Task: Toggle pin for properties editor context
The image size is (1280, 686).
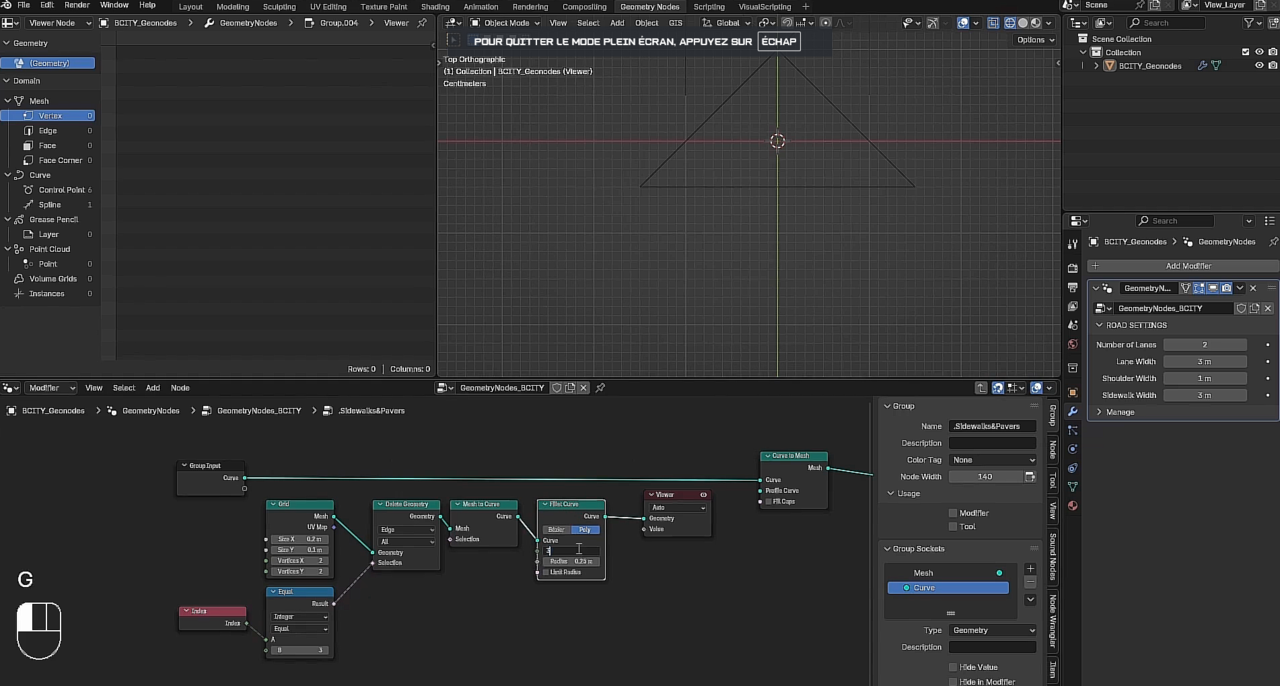Action: pos(1273,242)
